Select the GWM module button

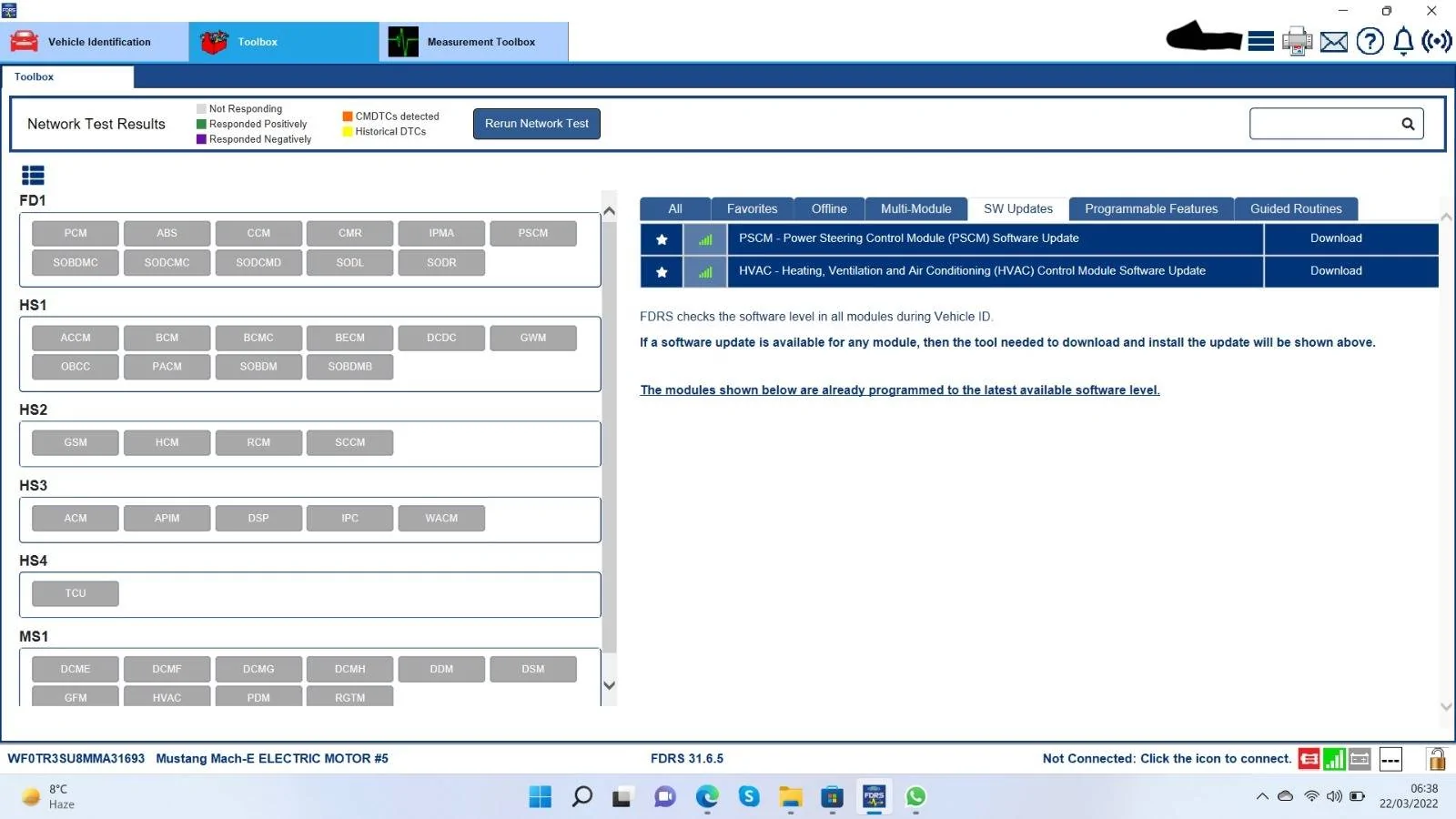tap(533, 339)
